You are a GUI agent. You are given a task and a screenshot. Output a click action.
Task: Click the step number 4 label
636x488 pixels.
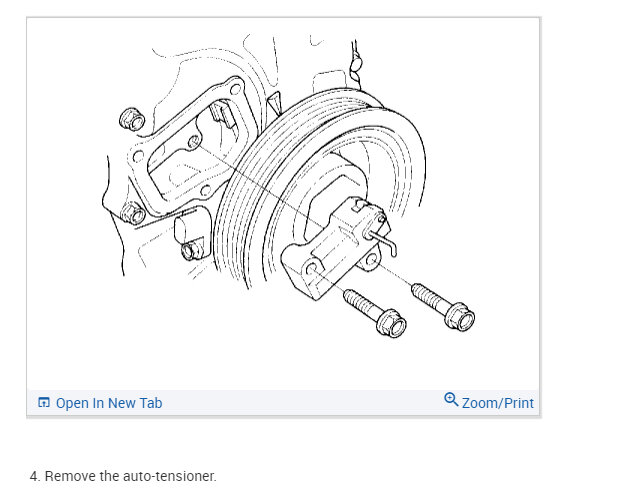(x=35, y=476)
